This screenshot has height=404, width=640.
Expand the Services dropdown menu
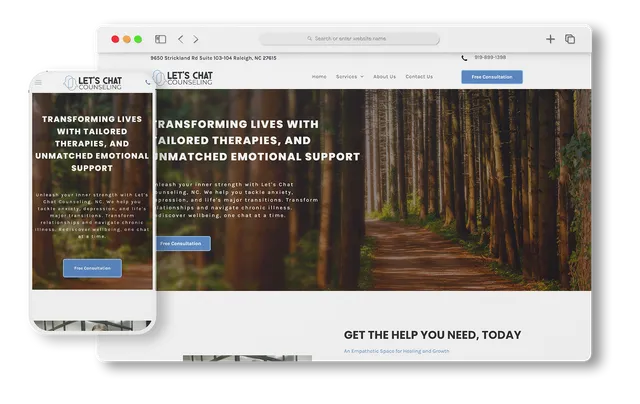pos(350,77)
